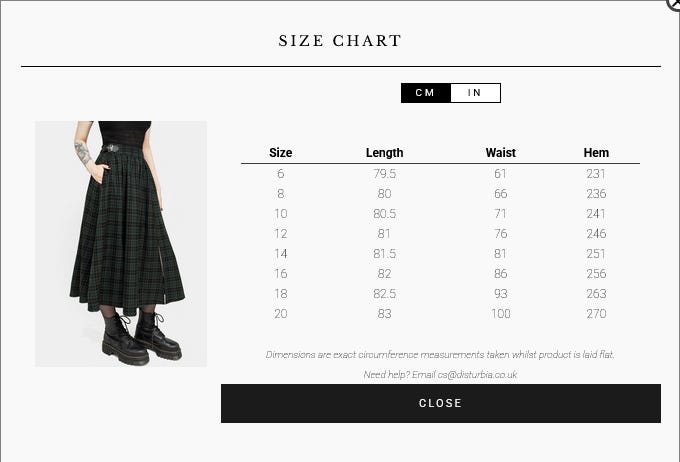This screenshot has height=462, width=680.
Task: Click the Length column header
Action: [384, 153]
